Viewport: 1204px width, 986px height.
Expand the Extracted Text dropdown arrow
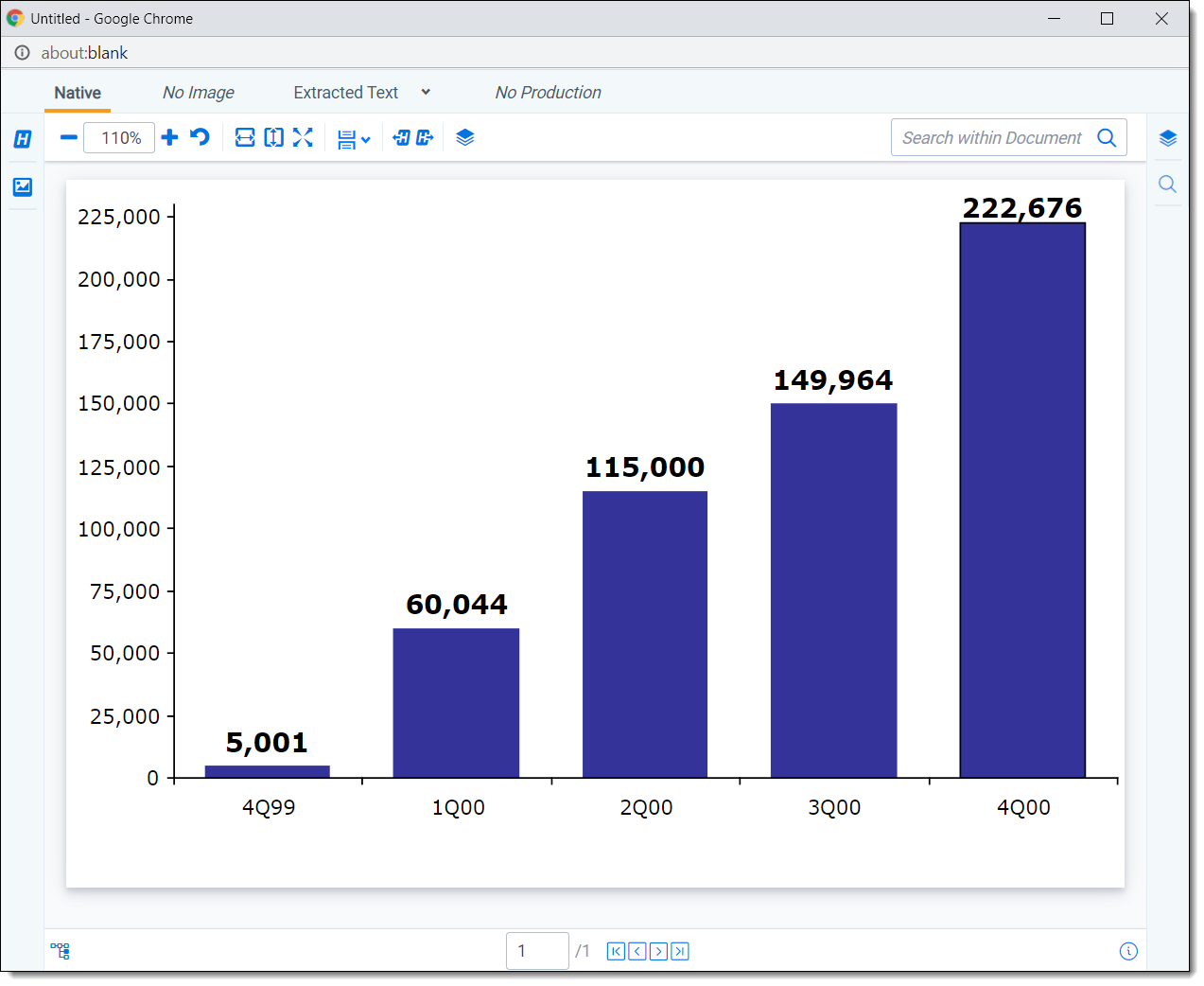pos(426,93)
